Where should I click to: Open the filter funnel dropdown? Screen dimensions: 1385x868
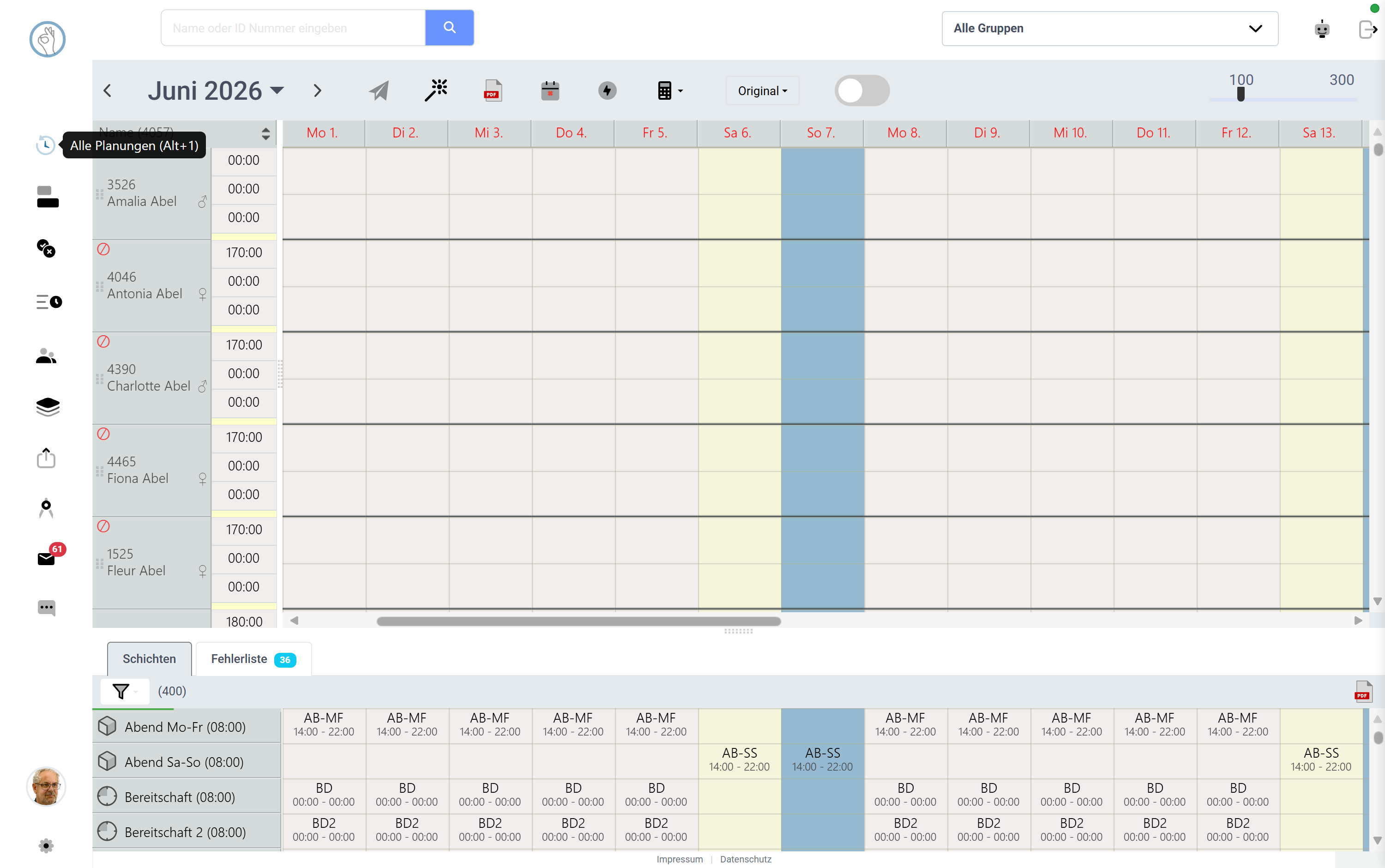[125, 691]
